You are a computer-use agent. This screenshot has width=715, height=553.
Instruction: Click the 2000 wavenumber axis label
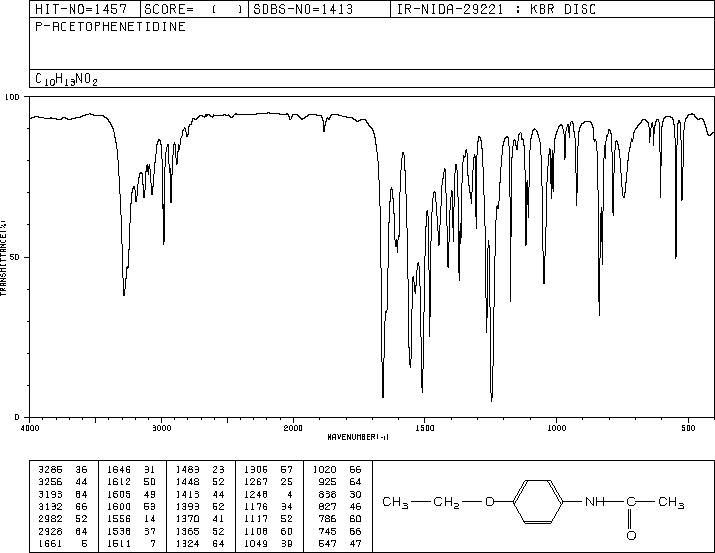(x=293, y=428)
